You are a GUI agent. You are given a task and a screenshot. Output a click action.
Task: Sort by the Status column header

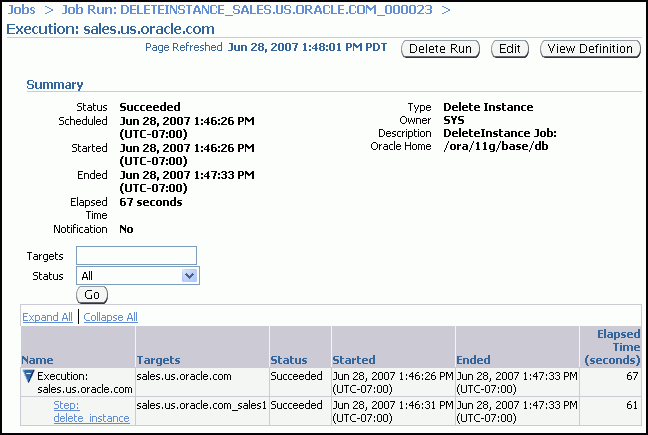click(x=289, y=360)
